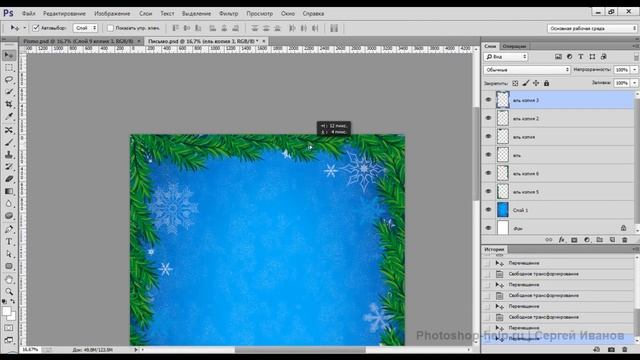
Task: Hide the 'Фон' background layer
Action: tap(488, 228)
